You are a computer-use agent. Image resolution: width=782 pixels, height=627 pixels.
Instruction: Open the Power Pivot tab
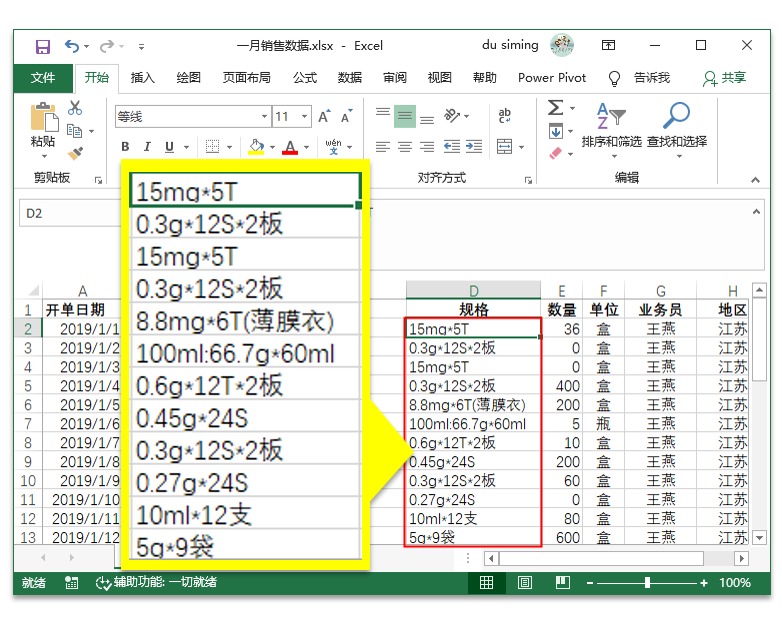(x=552, y=78)
